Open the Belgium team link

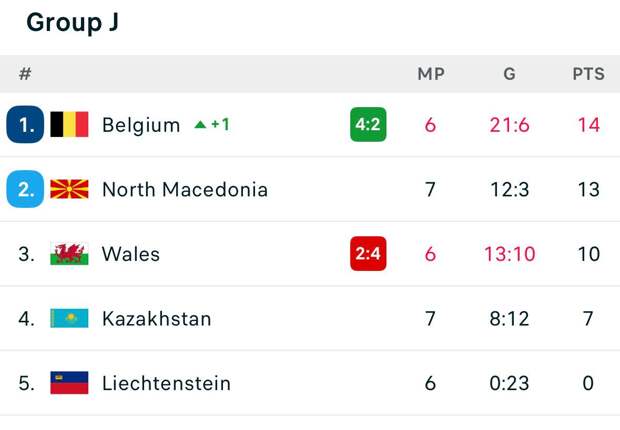pos(141,125)
